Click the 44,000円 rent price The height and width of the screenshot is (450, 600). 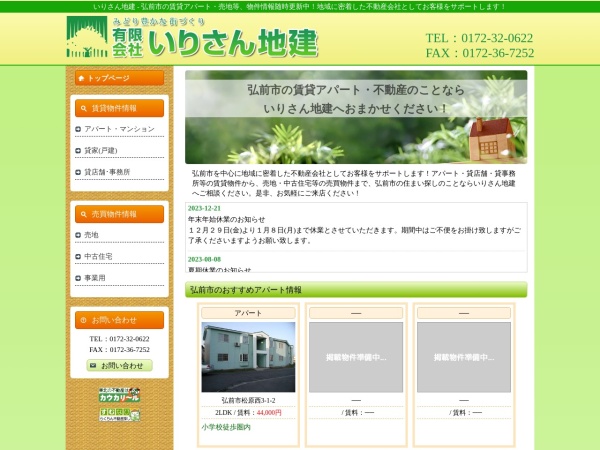point(269,412)
